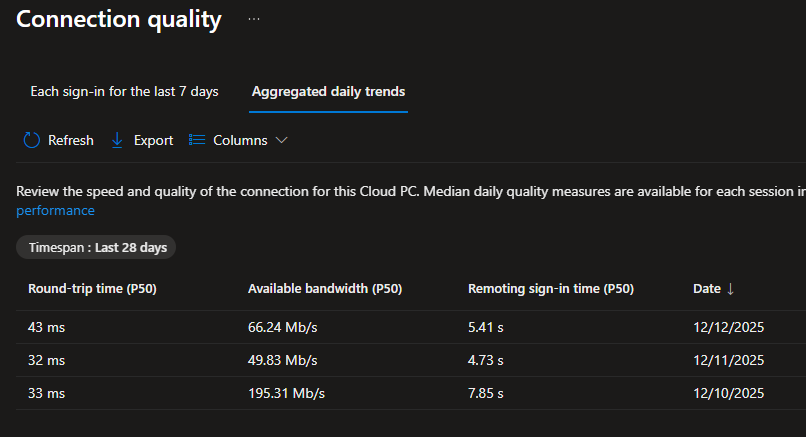Image resolution: width=806 pixels, height=437 pixels.
Task: Click the Export download arrow icon
Action: pyautogui.click(x=117, y=141)
